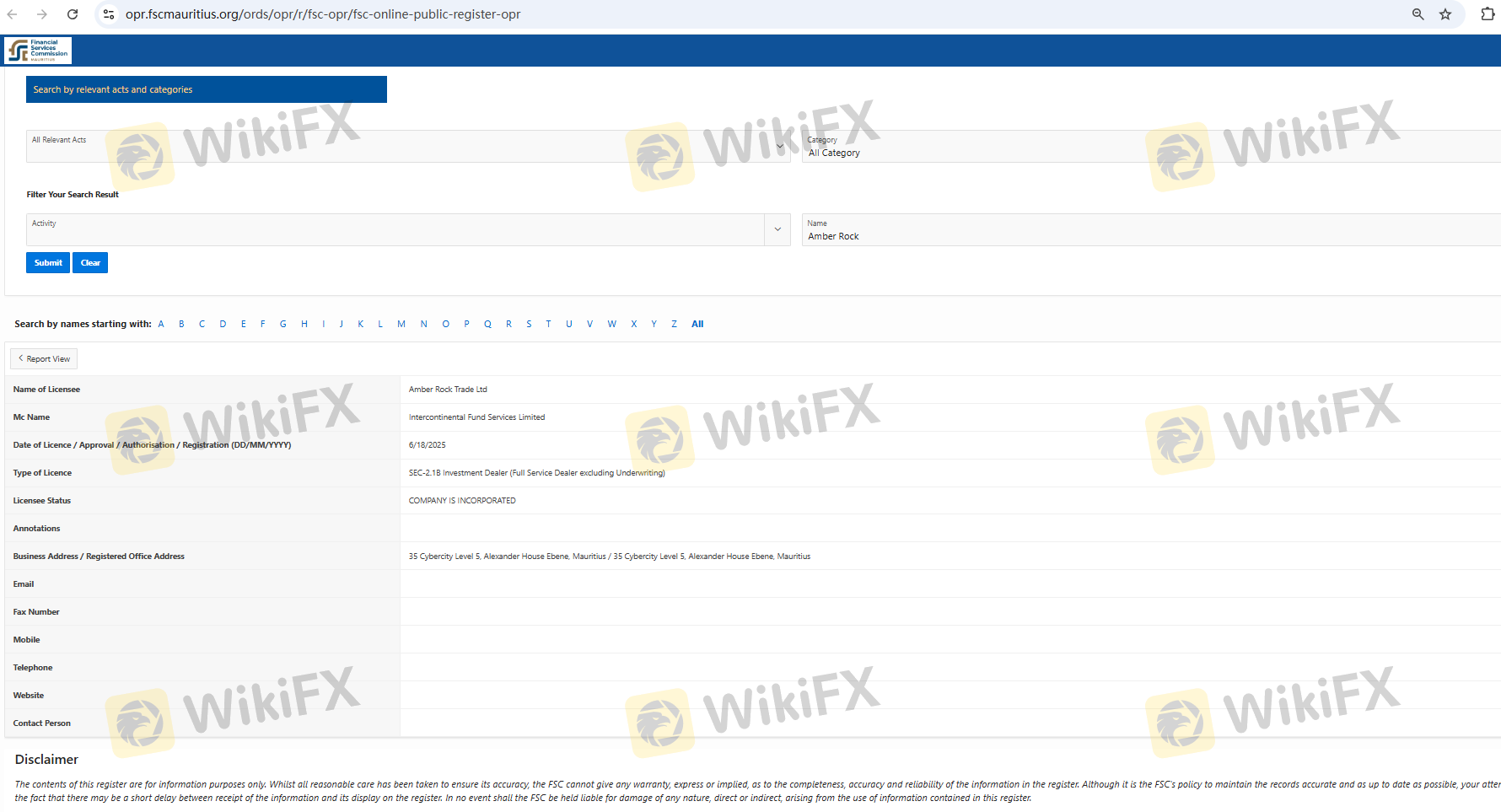Open the browser extensions puzzle icon
Viewport: 1501px width, 812px height.
(1488, 14)
